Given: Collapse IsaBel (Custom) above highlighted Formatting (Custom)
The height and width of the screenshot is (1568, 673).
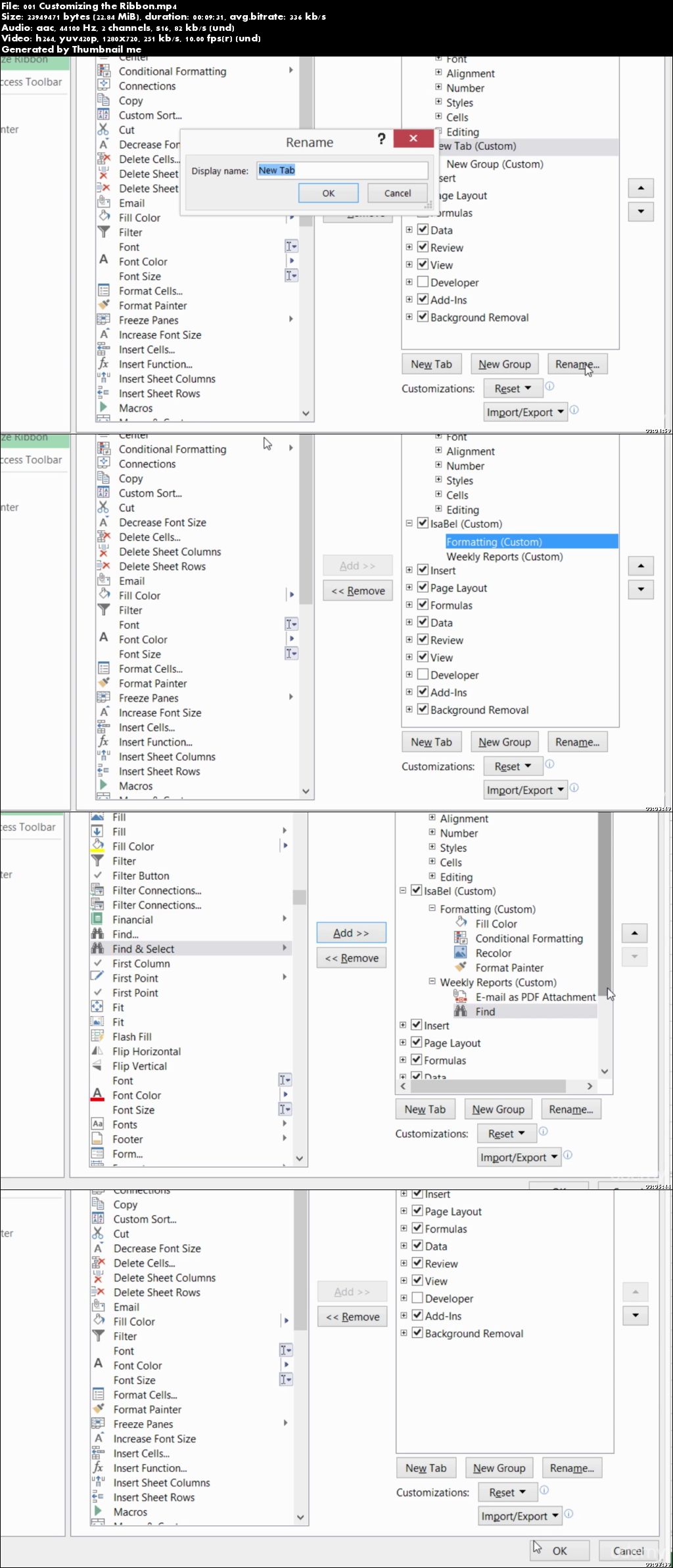Looking at the screenshot, I should (x=409, y=523).
